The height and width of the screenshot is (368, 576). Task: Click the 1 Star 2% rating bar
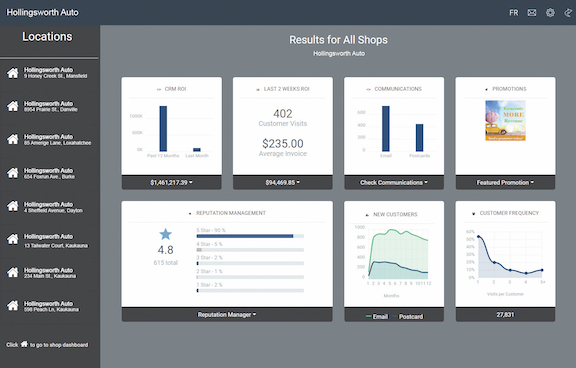pos(250,291)
